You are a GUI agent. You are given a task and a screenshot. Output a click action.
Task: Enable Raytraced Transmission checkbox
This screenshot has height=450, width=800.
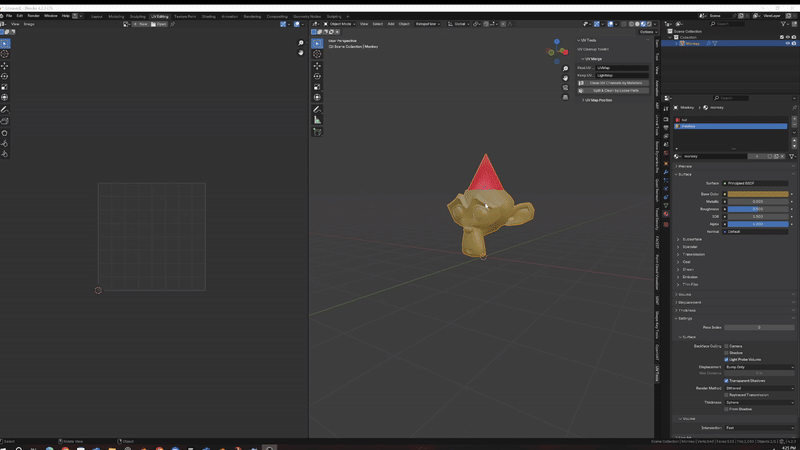pos(726,395)
